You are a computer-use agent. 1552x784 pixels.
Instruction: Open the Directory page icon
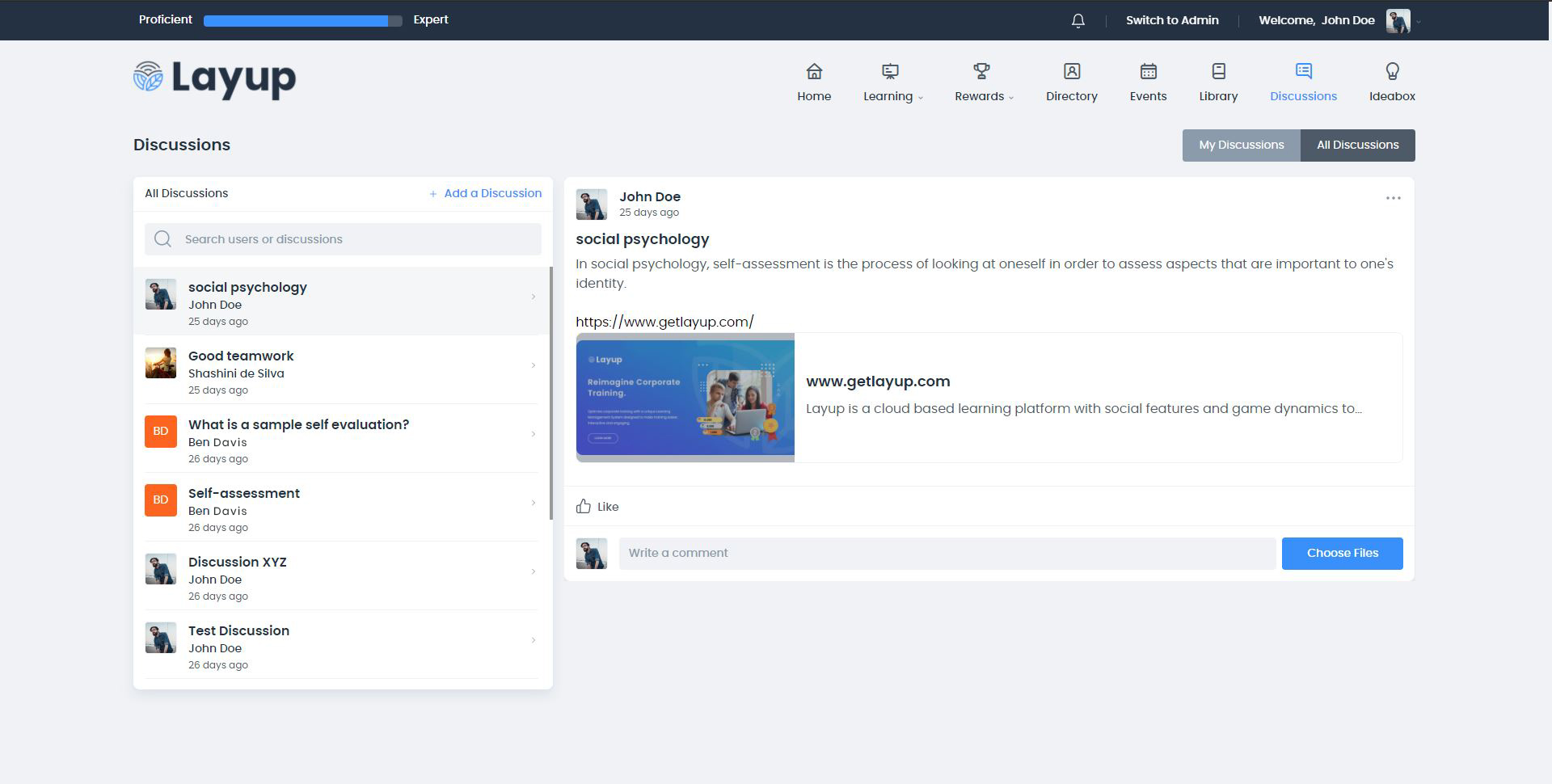pos(1071,72)
